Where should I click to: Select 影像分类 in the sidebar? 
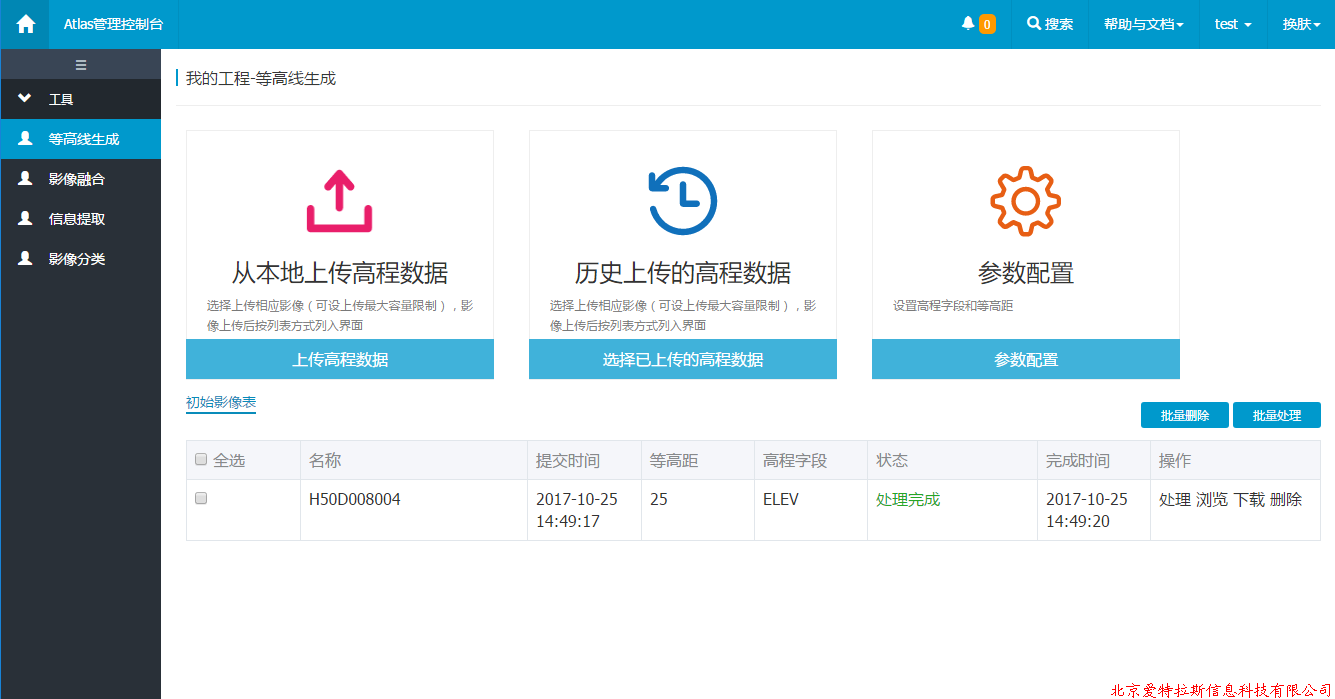tap(77, 259)
